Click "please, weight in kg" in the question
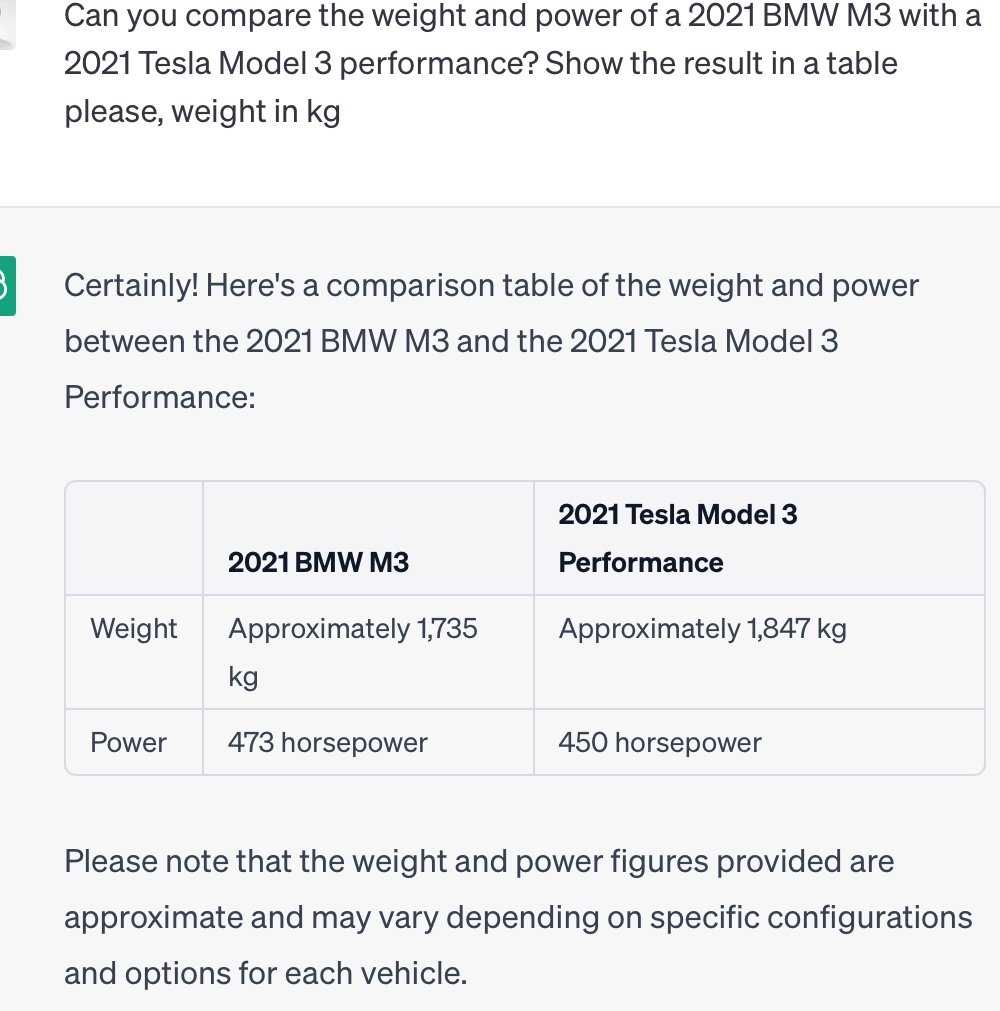1000x1011 pixels. [202, 111]
